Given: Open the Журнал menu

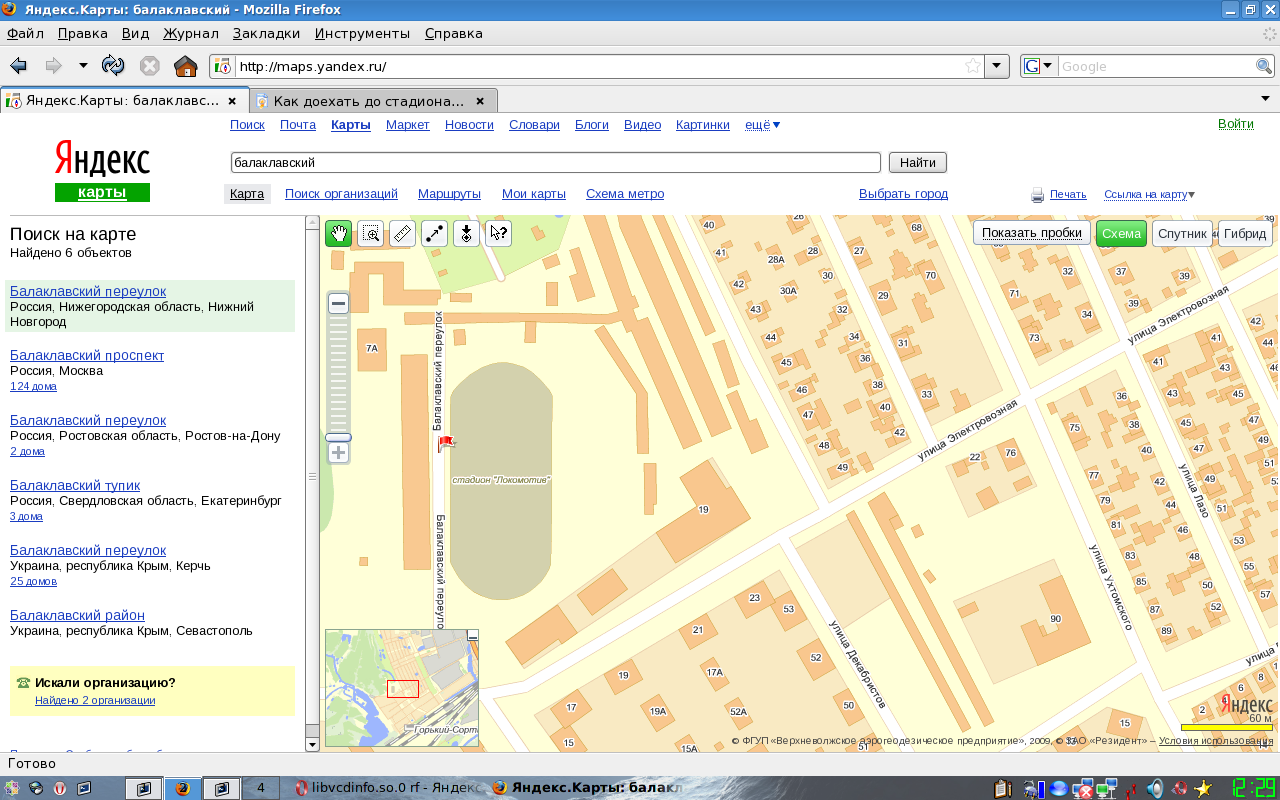Looking at the screenshot, I should 191,33.
